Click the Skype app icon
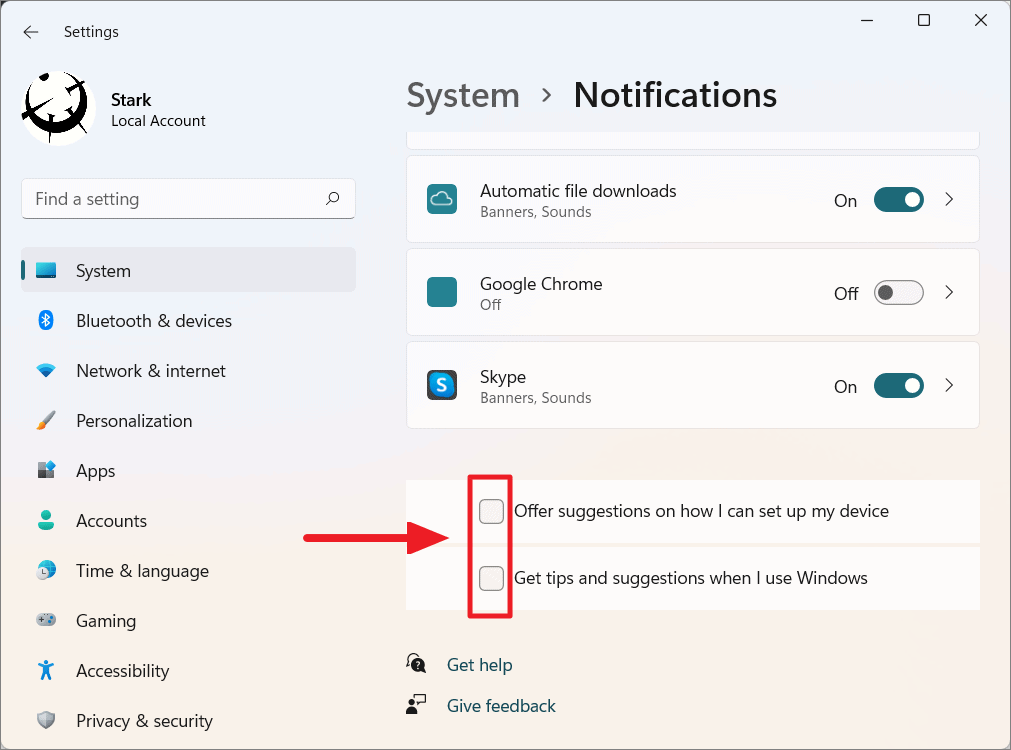Screen dimensions: 1011x750 point(441,385)
